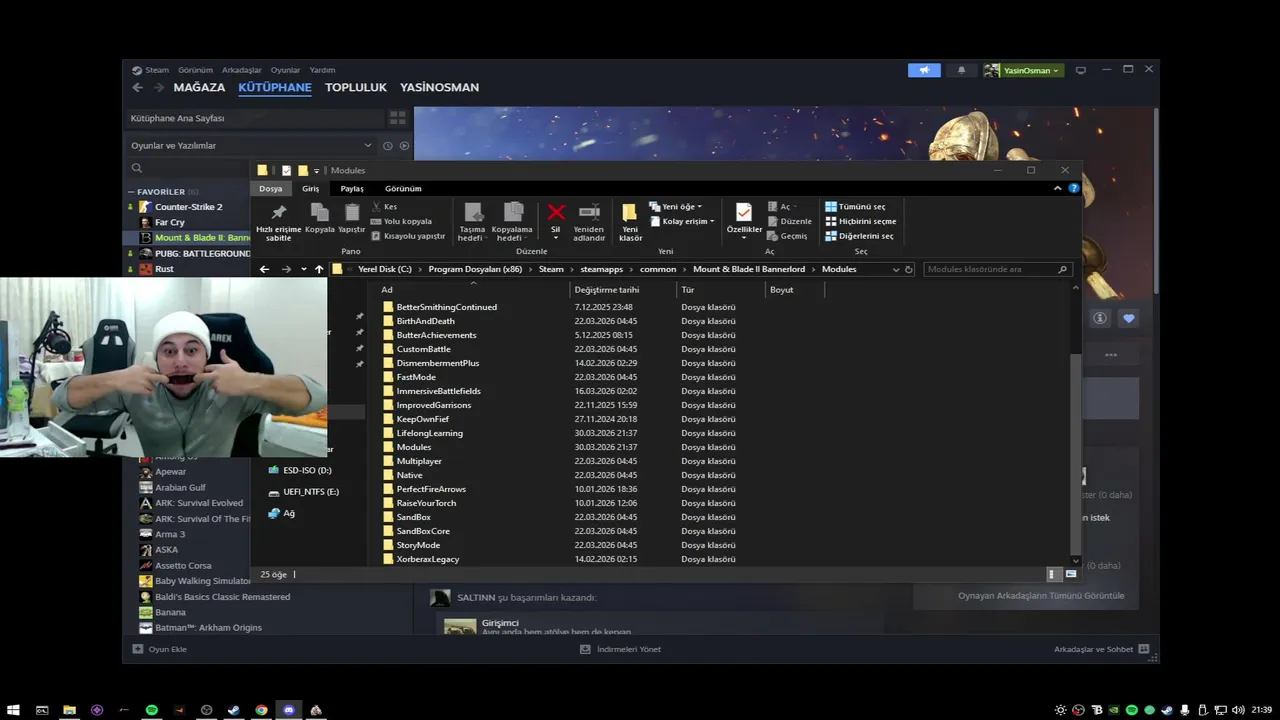Open Discord from the taskbar
This screenshot has height=720, width=1280.
(289, 710)
